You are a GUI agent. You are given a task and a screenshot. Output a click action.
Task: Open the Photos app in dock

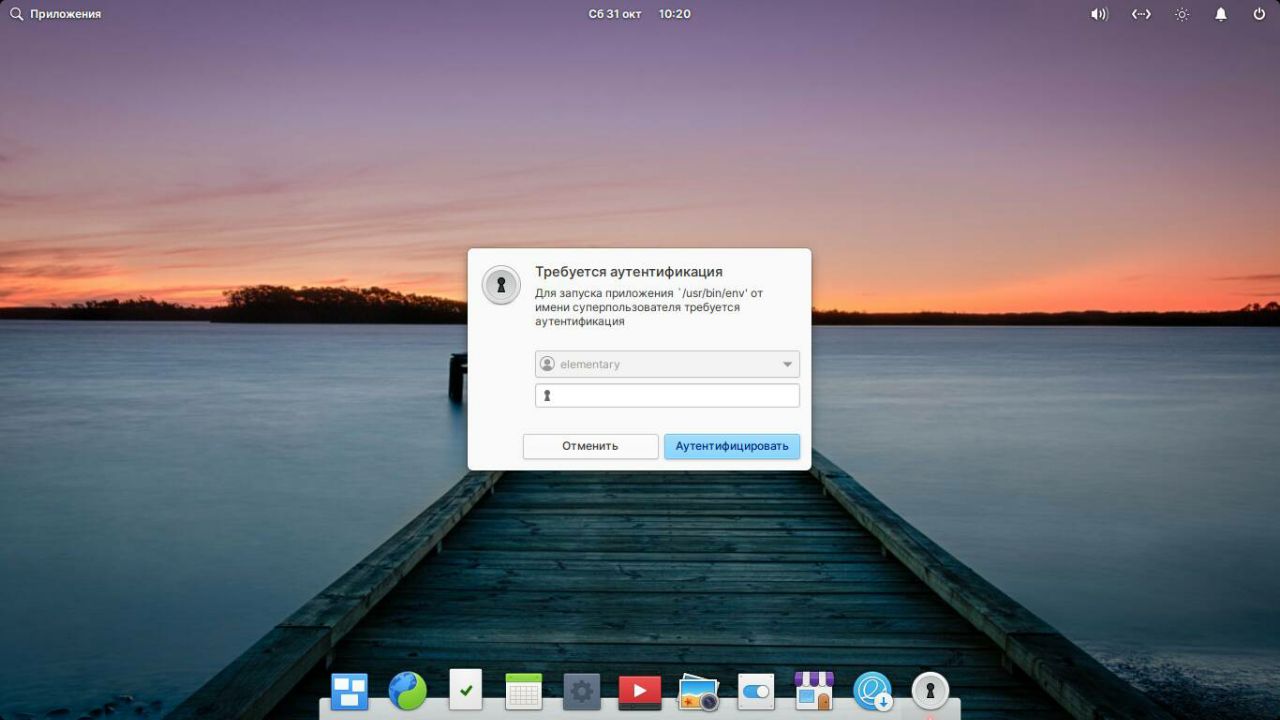[x=698, y=692]
